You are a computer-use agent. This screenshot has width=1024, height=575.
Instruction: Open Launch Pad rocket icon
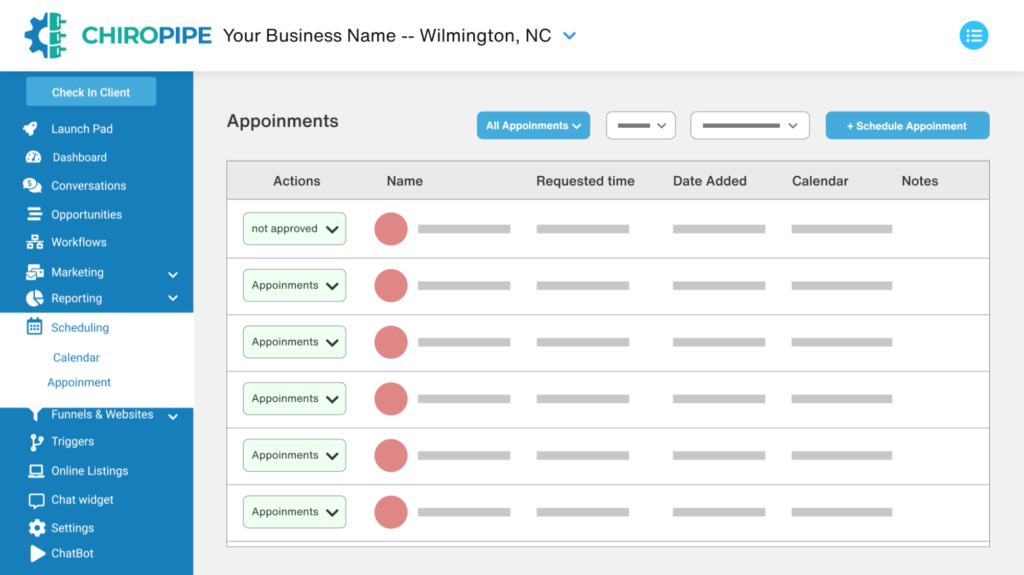(x=31, y=129)
